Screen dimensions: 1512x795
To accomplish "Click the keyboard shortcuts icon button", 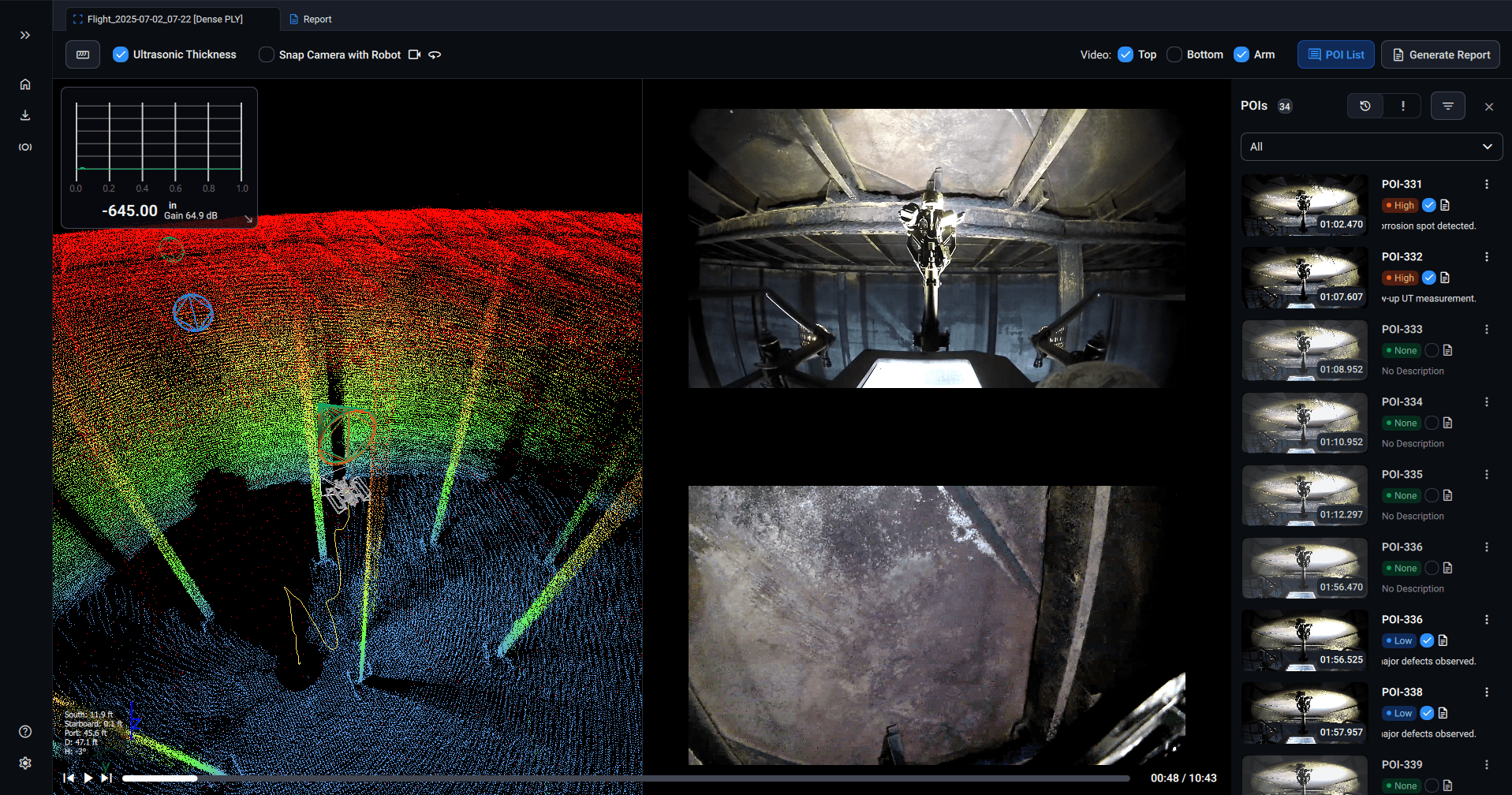I will point(83,54).
